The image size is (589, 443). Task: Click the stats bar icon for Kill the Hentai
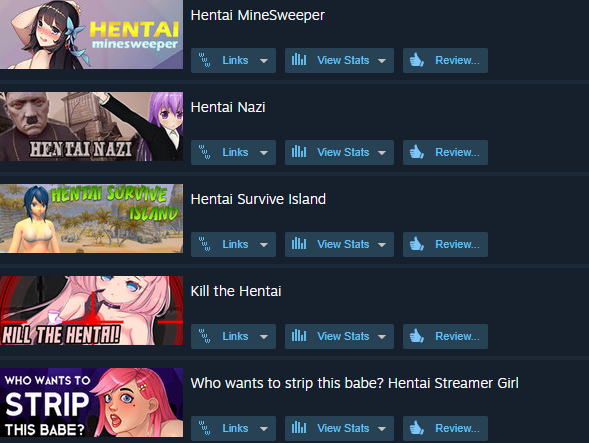click(299, 336)
